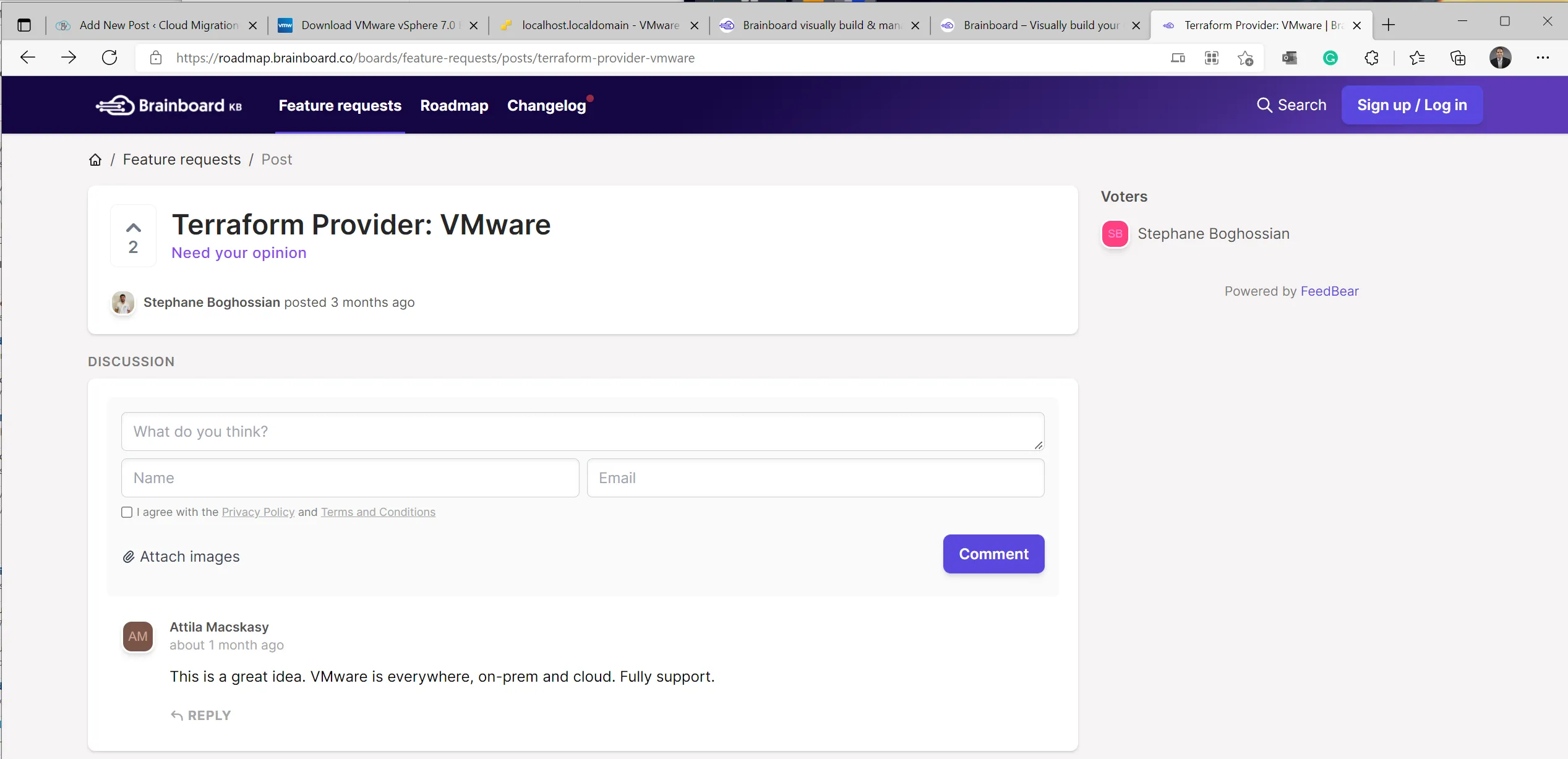Click the QR code generator icon

pos(1212,58)
